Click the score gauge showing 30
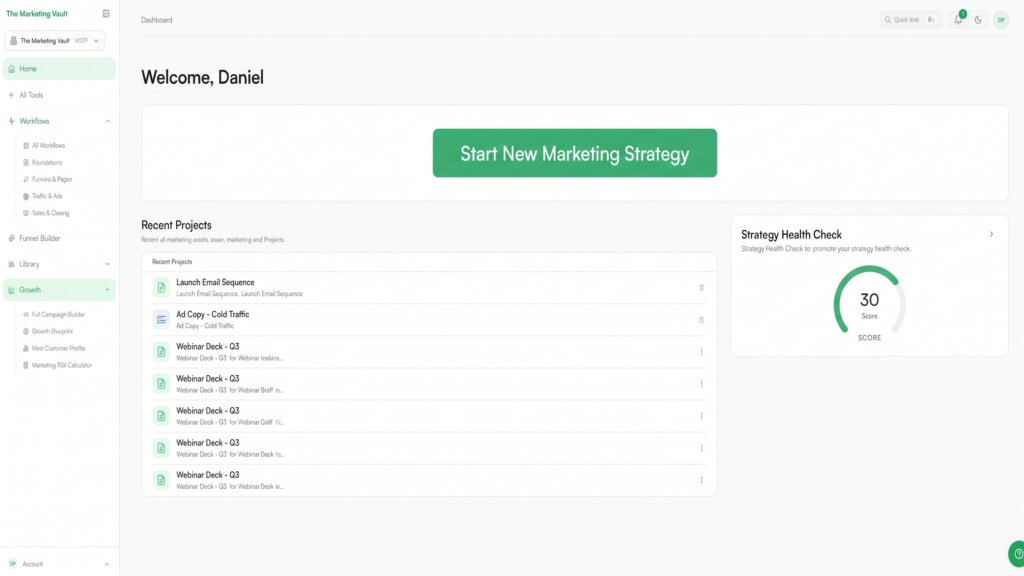This screenshot has width=1024, height=576. pyautogui.click(x=869, y=300)
